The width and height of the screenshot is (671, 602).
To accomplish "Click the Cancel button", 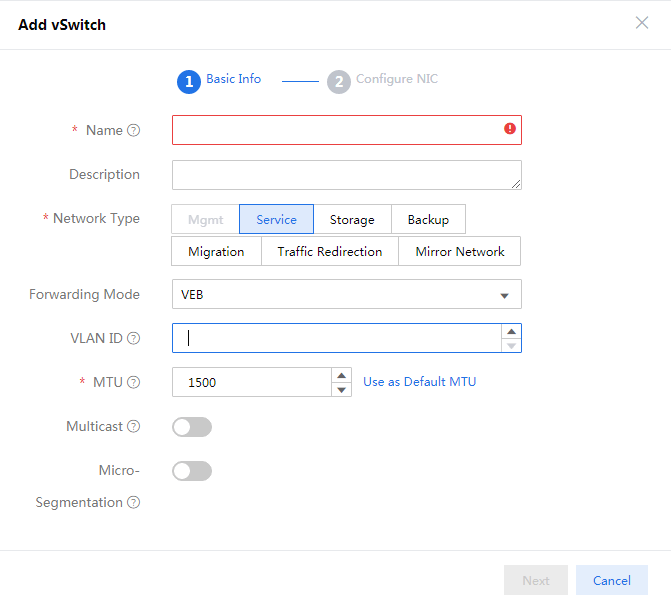I will [x=612, y=580].
